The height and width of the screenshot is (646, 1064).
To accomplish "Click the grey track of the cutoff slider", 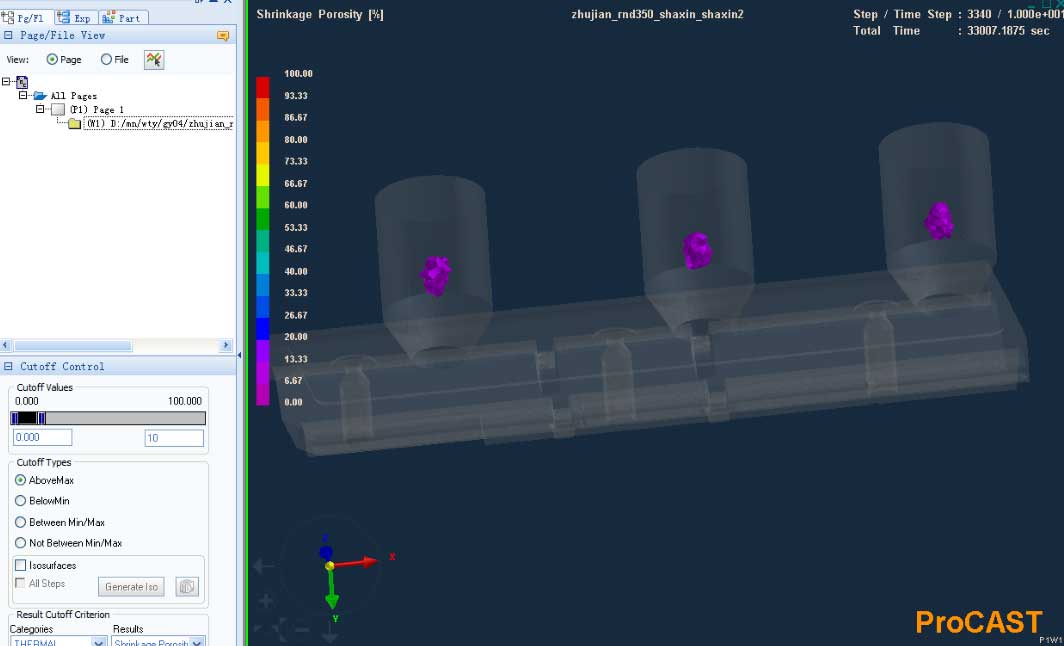I will pyautogui.click(x=125, y=418).
